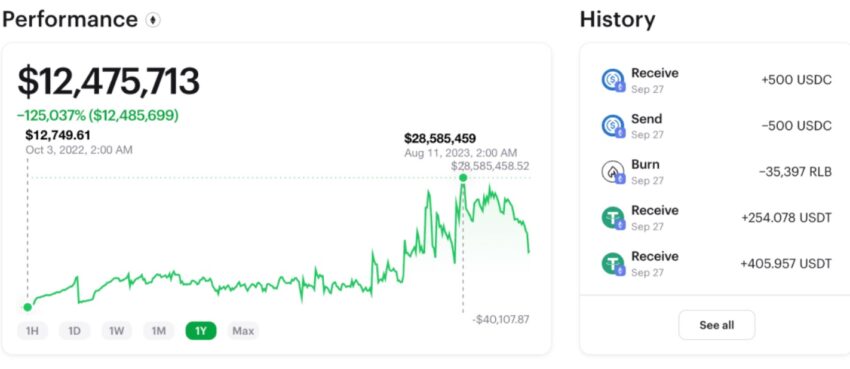Show Max time range

pos(243,331)
